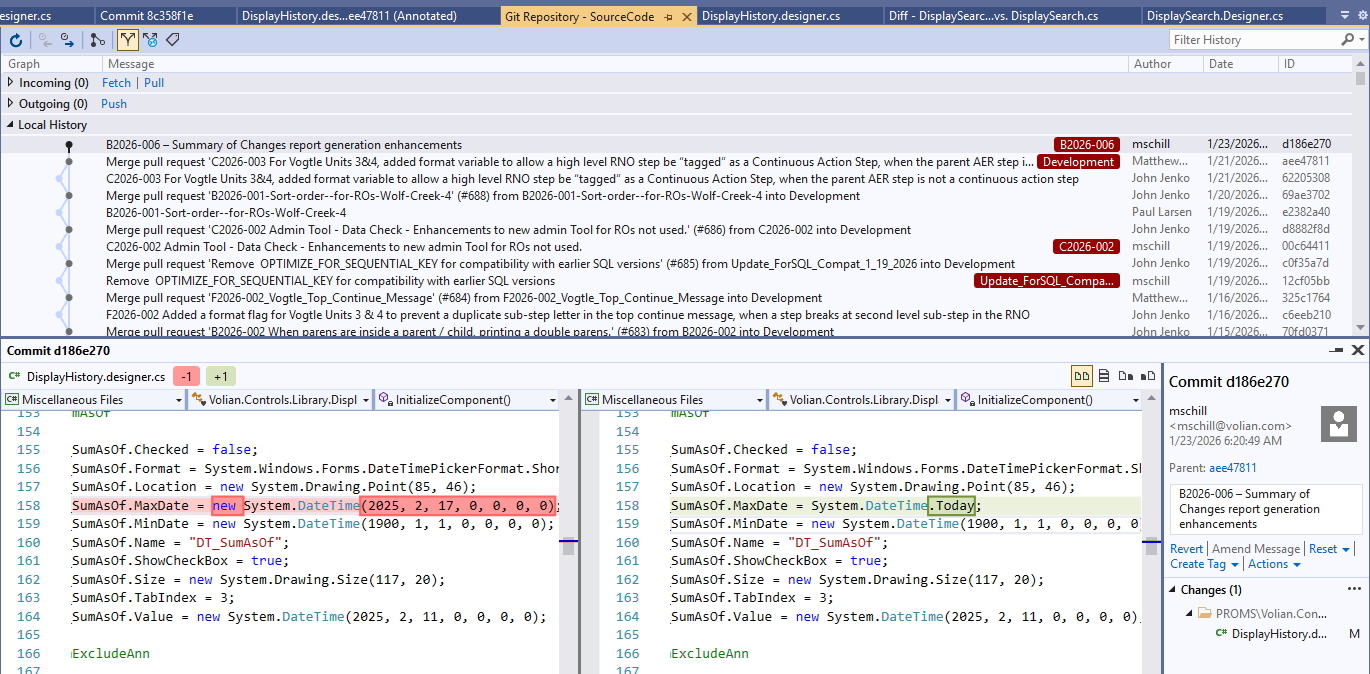This screenshot has width=1370, height=674.
Task: Toggle the show remote branches button
Action: (x=150, y=40)
